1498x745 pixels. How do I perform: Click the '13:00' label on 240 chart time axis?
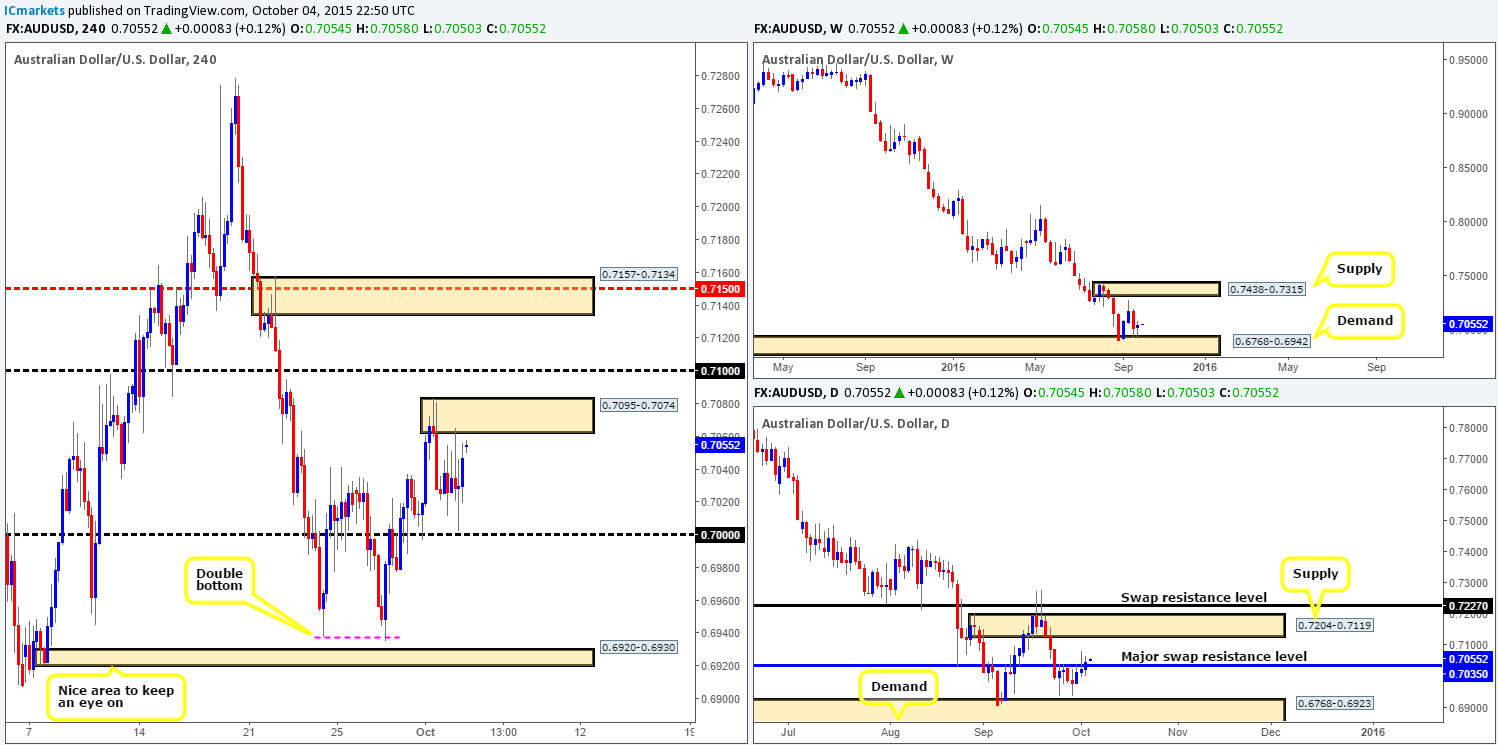(503, 732)
